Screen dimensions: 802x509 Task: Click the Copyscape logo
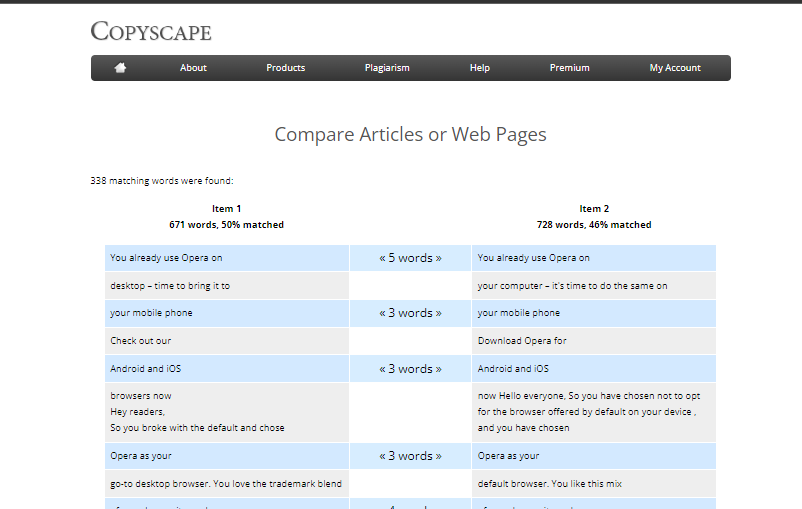tap(151, 31)
